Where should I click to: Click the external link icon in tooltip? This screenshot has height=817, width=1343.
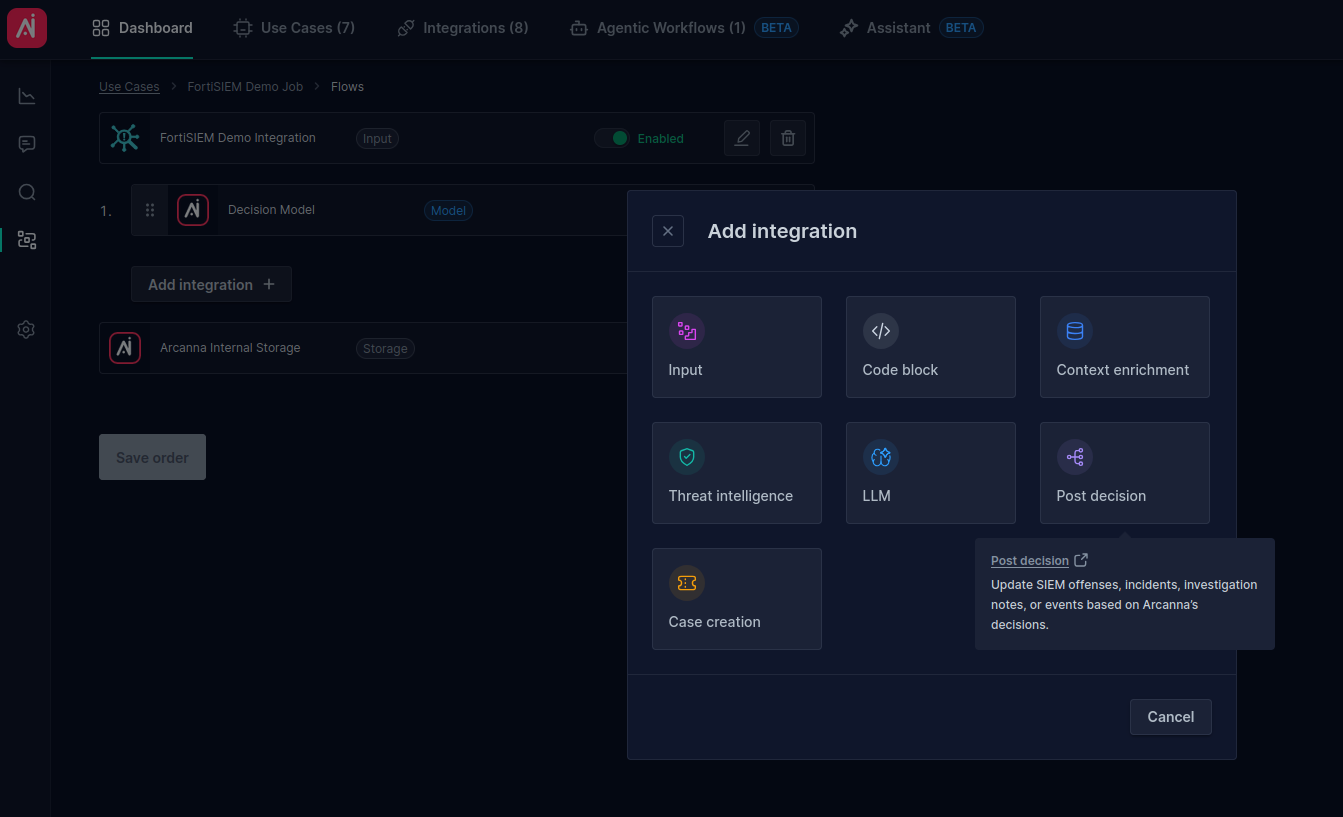[x=1081, y=560]
